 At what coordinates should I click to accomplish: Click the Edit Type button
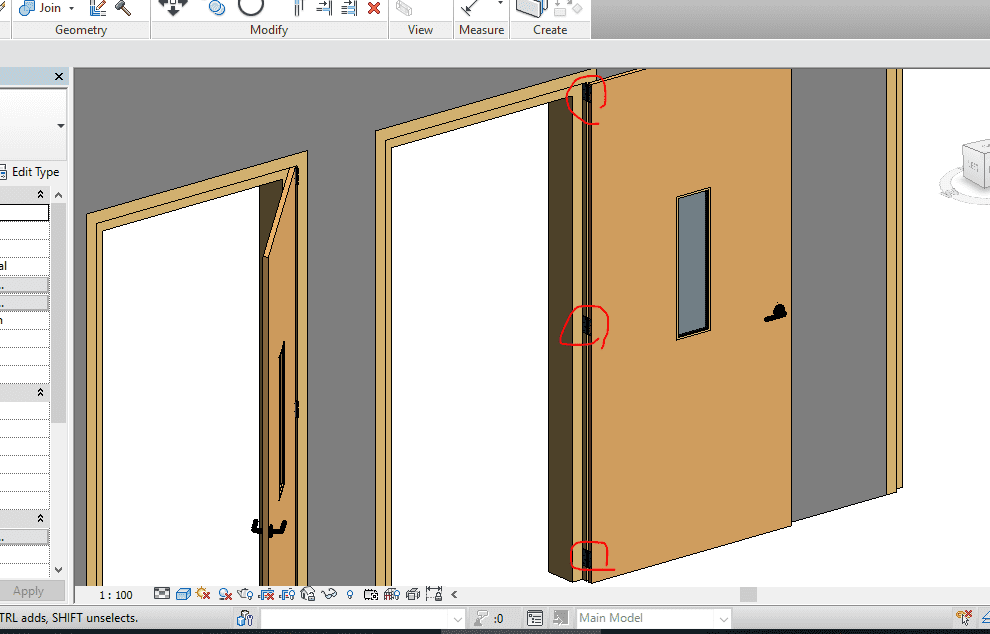pyautogui.click(x=30, y=172)
